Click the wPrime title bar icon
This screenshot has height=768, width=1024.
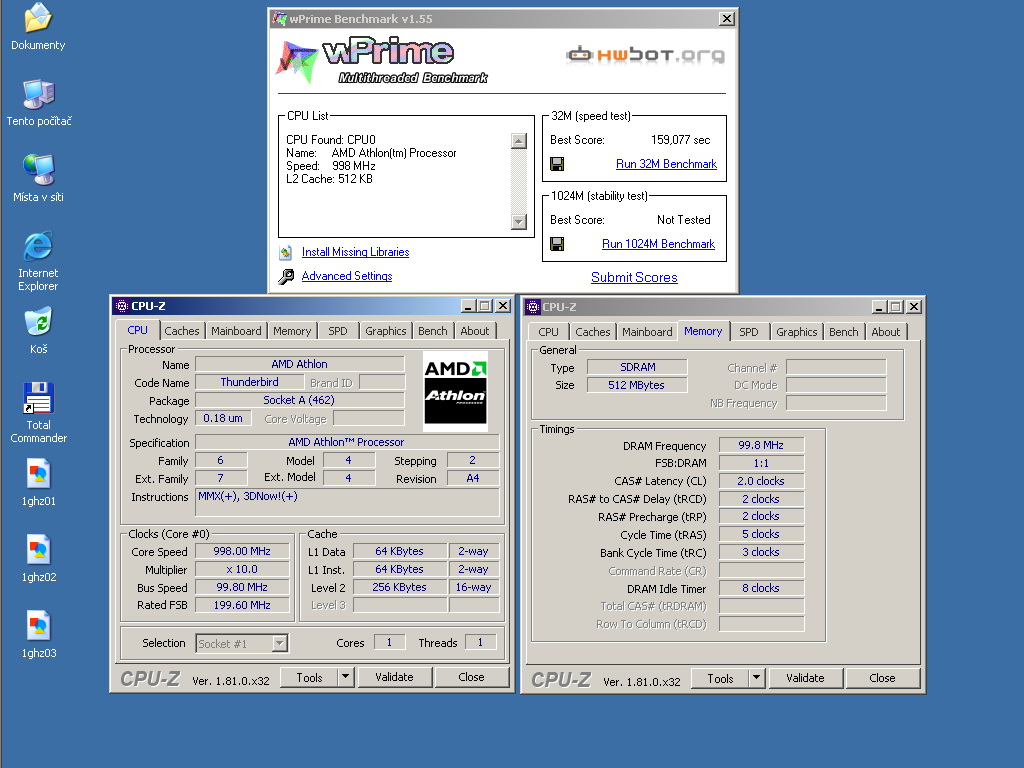[x=280, y=18]
